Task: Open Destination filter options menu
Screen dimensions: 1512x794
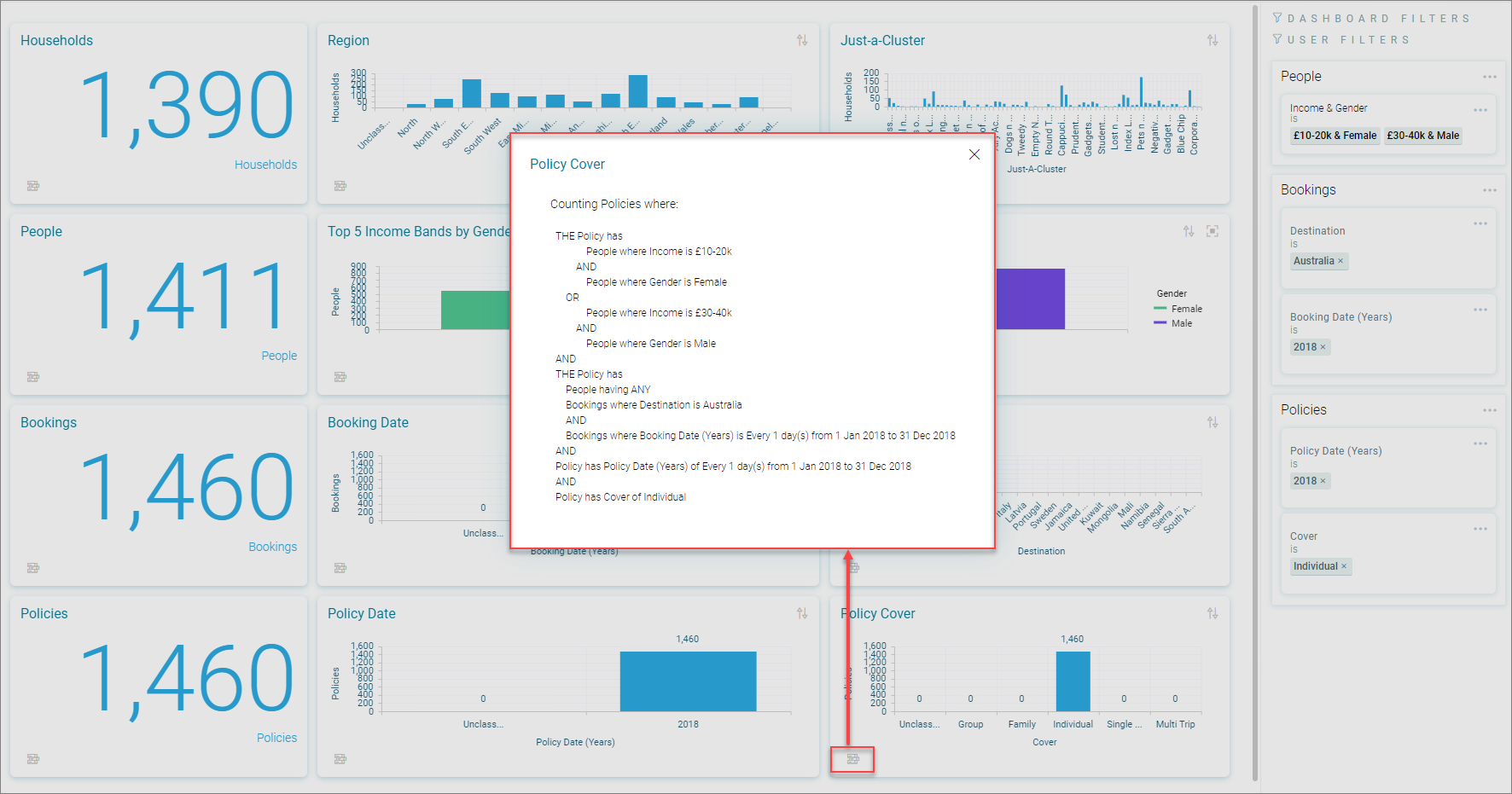Action: click(1480, 223)
